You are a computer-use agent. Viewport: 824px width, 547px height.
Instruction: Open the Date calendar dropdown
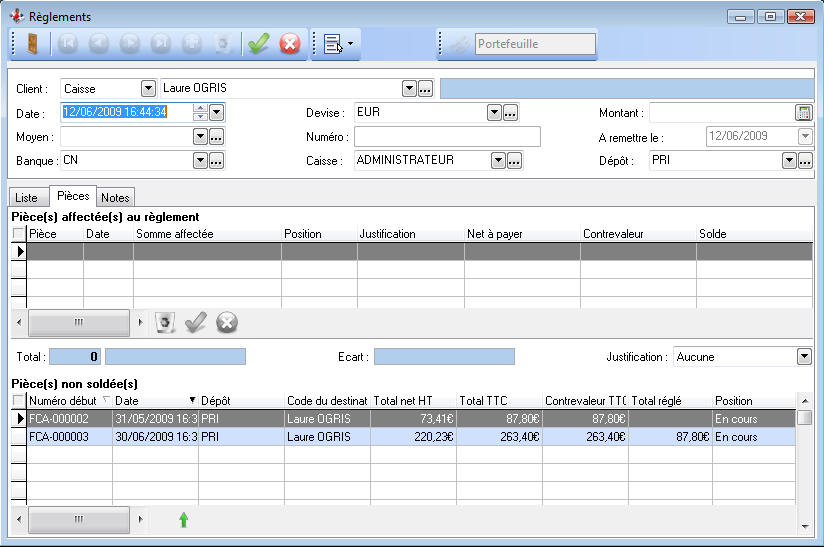pos(217,112)
